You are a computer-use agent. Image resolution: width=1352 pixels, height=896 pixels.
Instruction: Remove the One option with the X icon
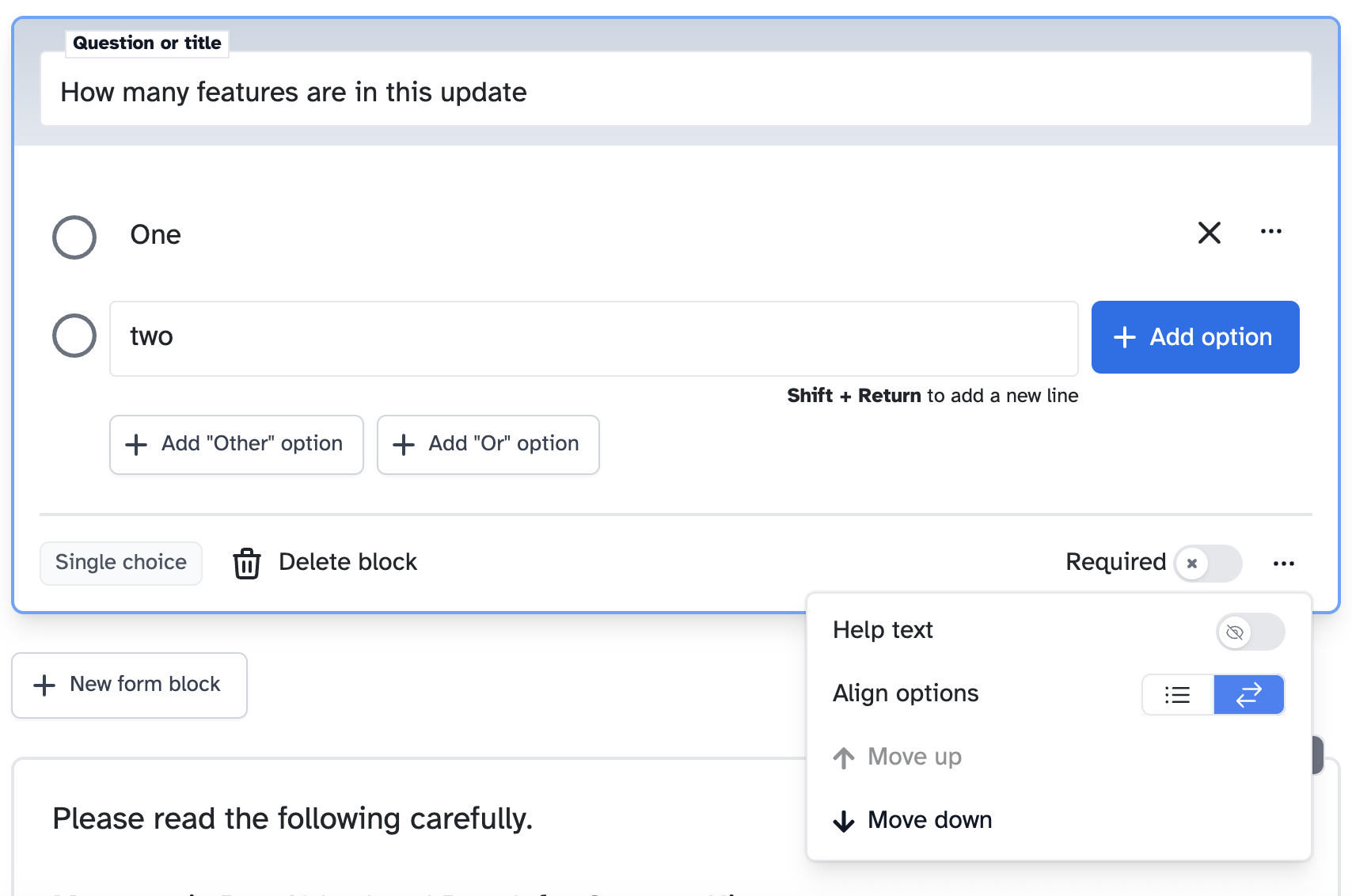pyautogui.click(x=1209, y=233)
